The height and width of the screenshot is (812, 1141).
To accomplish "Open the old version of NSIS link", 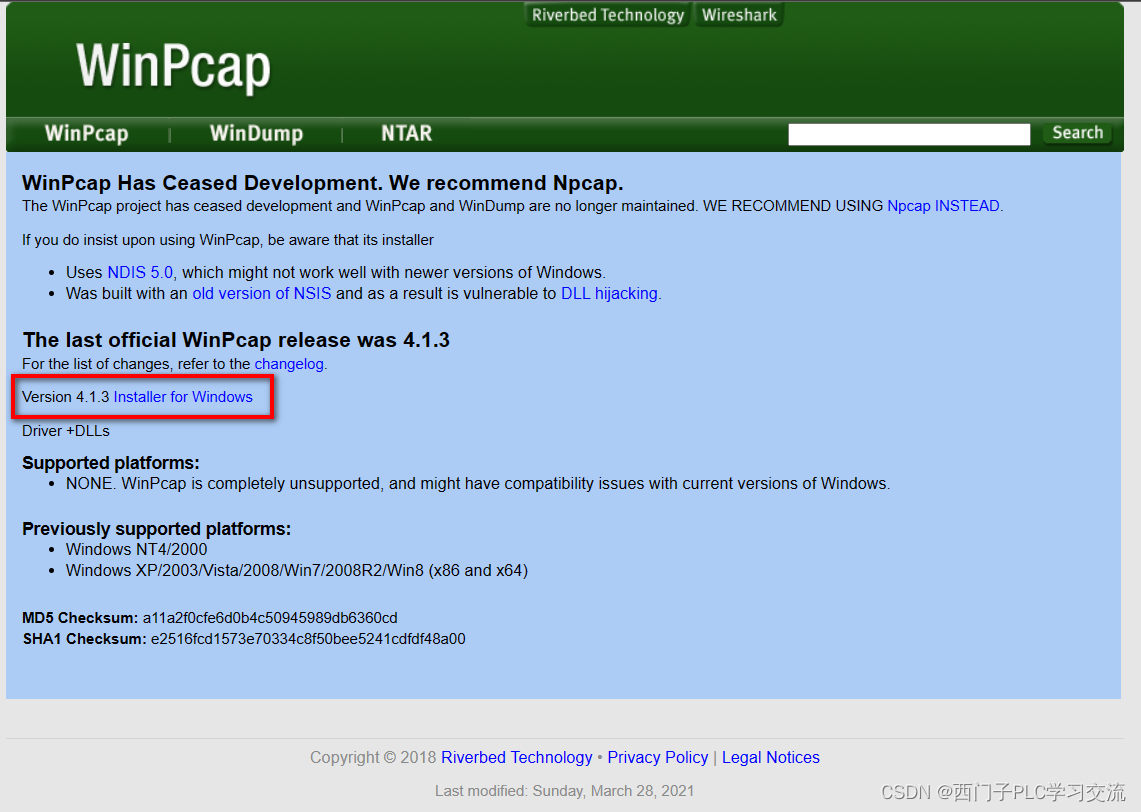I will click(261, 293).
